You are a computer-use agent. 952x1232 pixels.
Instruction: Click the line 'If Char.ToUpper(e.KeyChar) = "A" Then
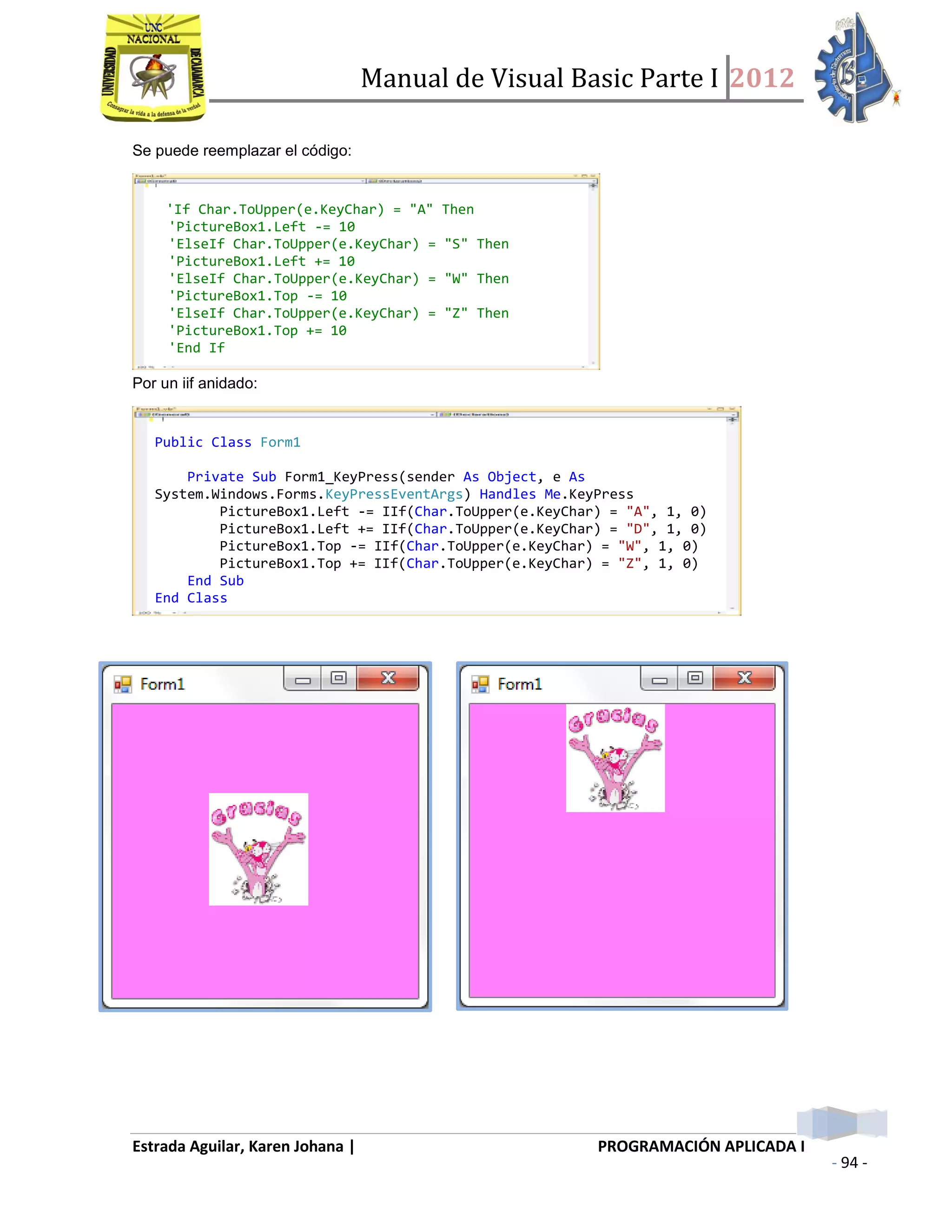pos(320,209)
